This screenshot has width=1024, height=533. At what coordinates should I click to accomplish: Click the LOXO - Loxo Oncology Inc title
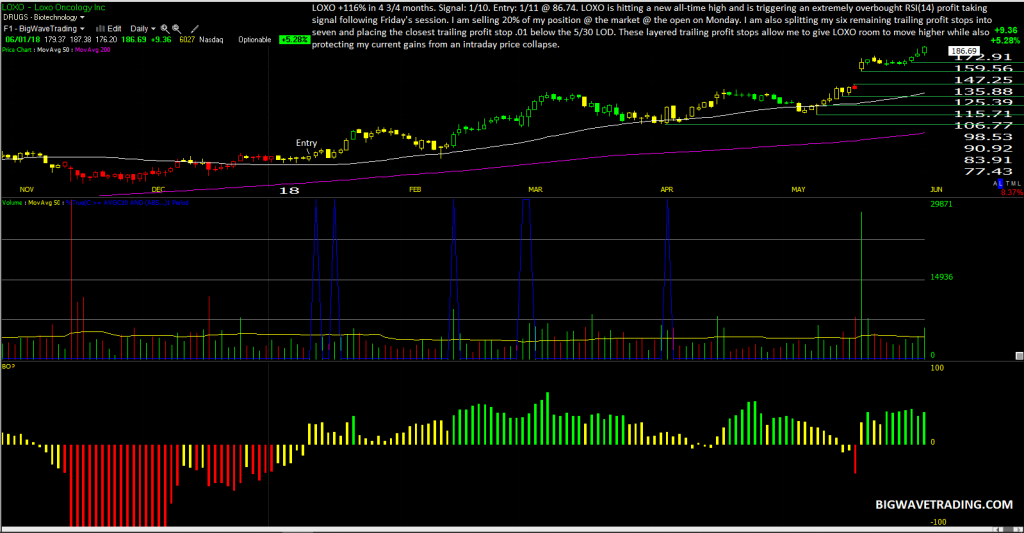[54, 7]
